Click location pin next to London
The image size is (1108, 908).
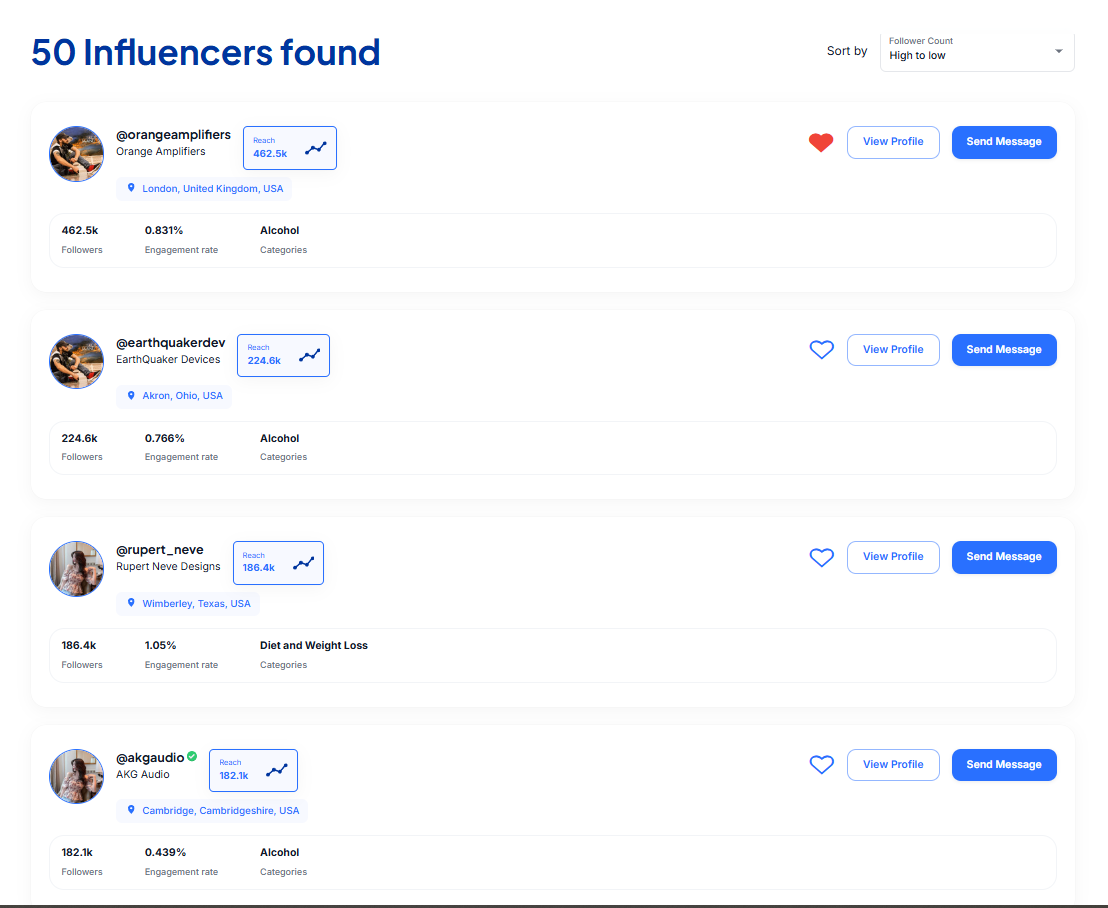point(131,187)
